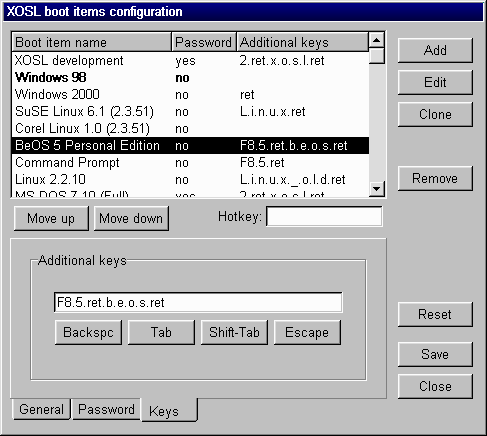Switch to the Password tab
The width and height of the screenshot is (487, 436).
point(106,409)
